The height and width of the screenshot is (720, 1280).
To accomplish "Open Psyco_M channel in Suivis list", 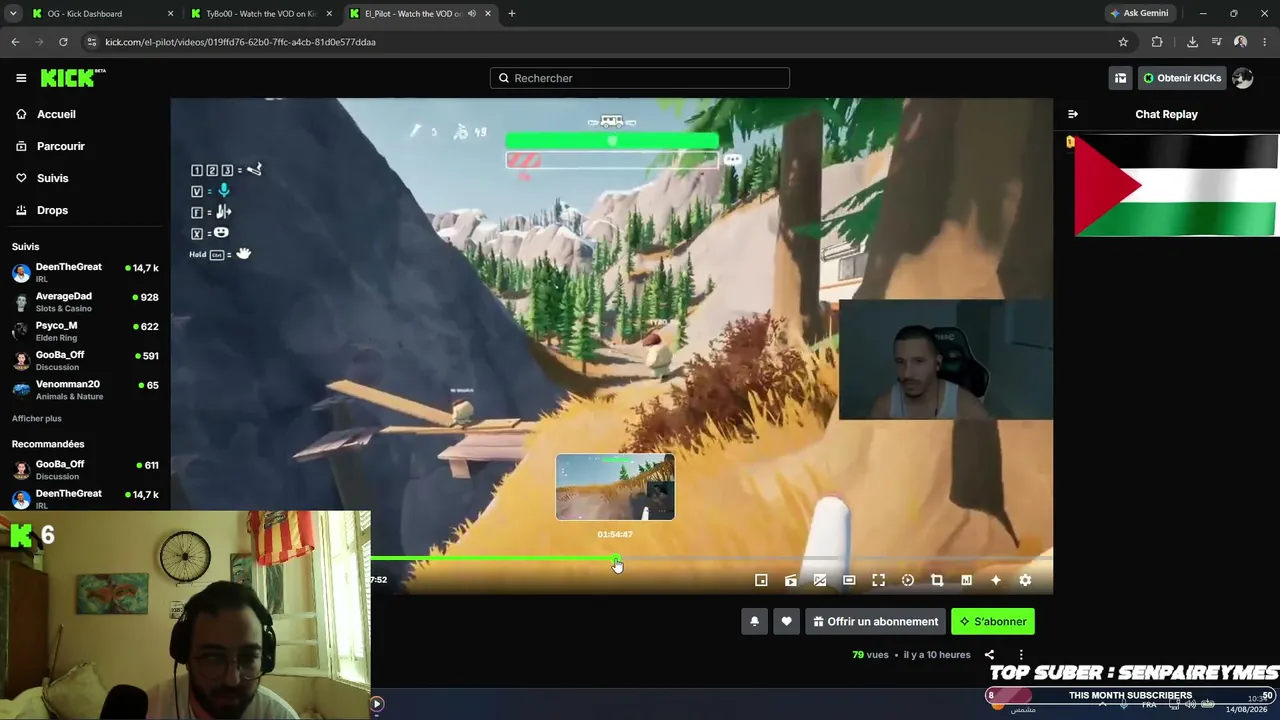I will point(85,331).
